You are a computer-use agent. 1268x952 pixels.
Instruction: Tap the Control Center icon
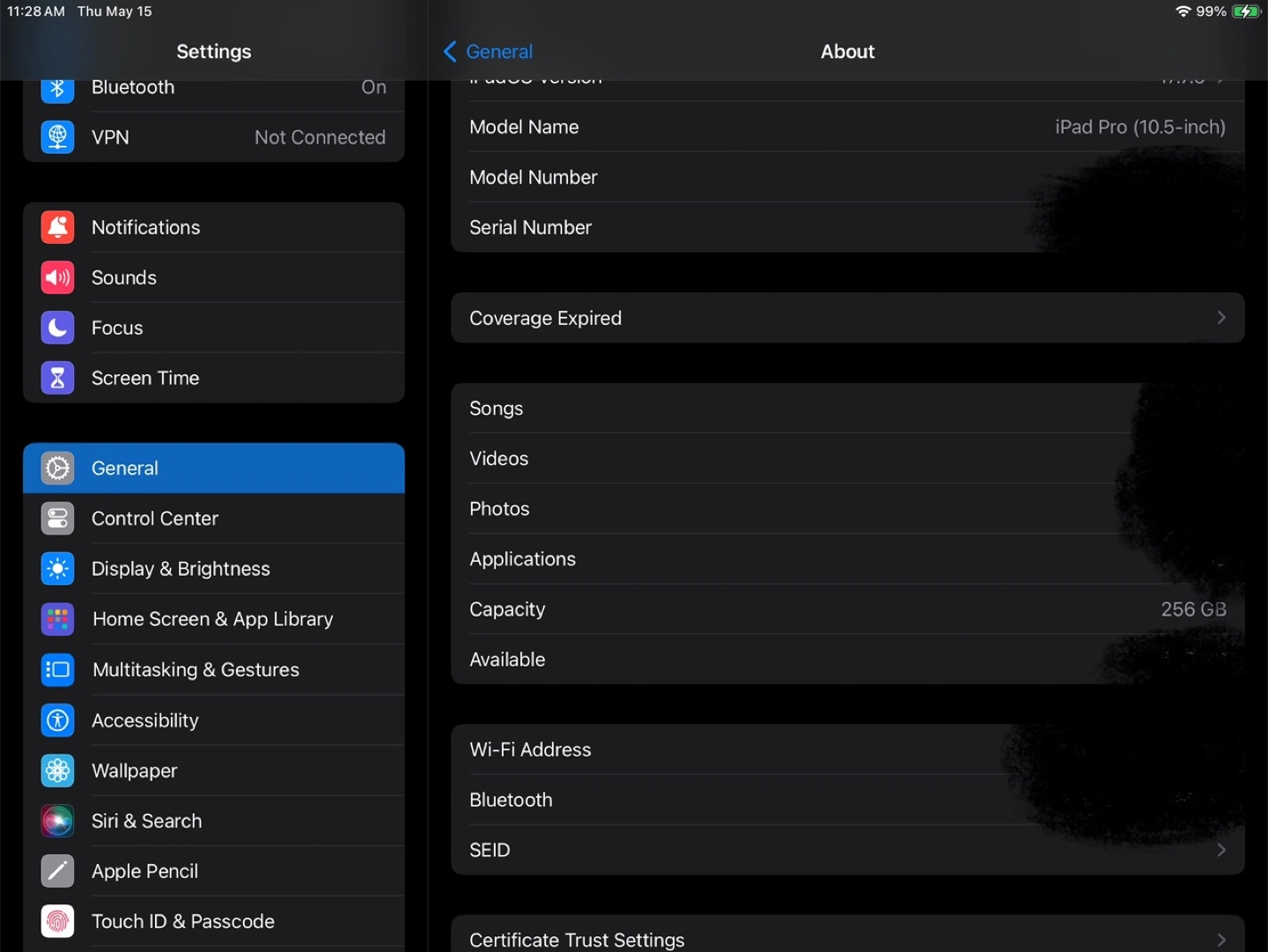(x=57, y=519)
